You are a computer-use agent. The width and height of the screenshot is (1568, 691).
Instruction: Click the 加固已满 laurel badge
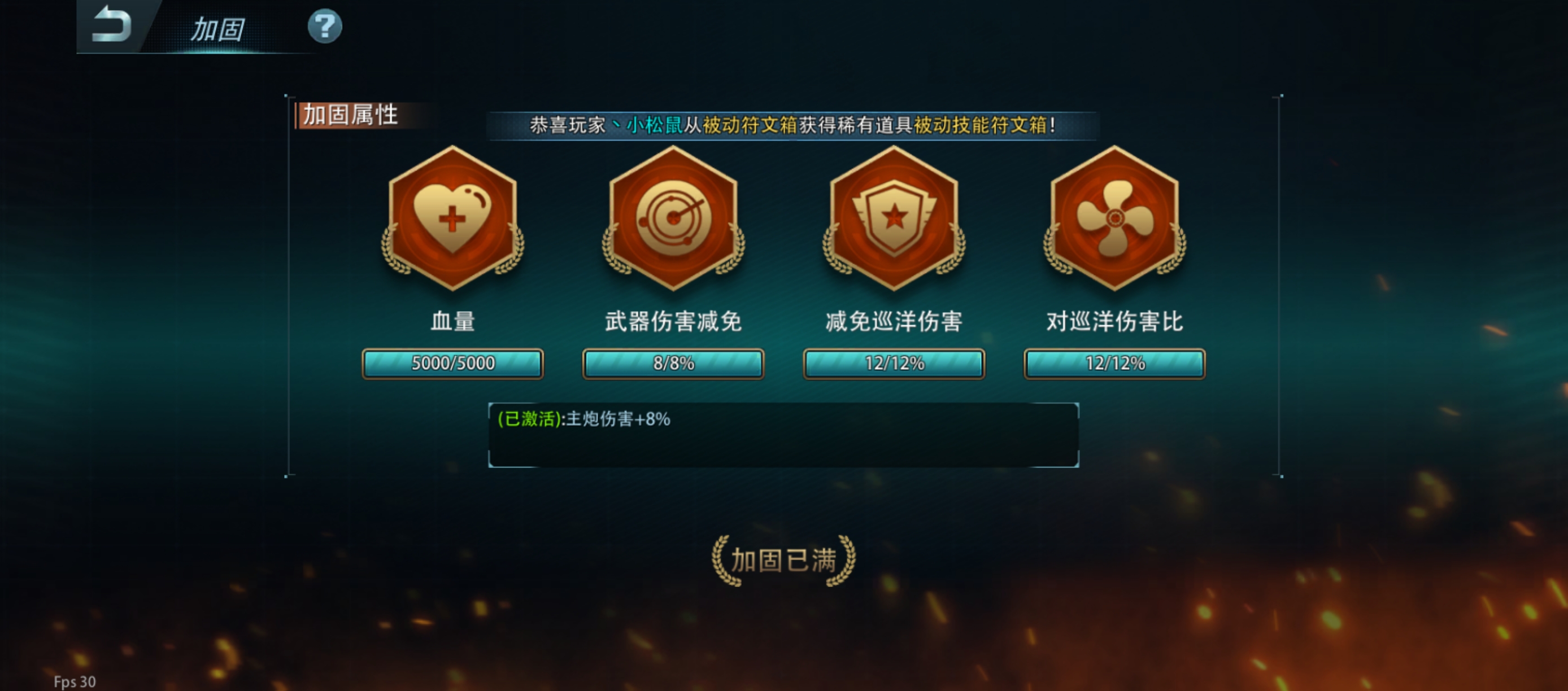(x=784, y=560)
